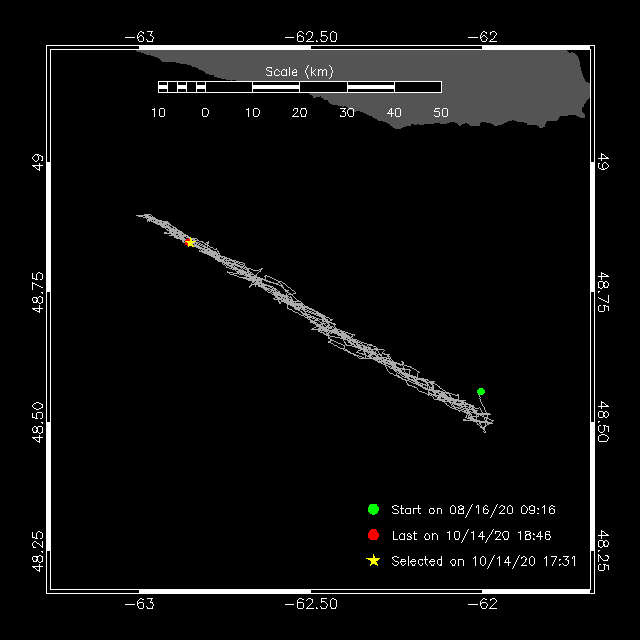Click the track's southeastern tangled end
The height and width of the screenshot is (640, 640).
tap(481, 418)
